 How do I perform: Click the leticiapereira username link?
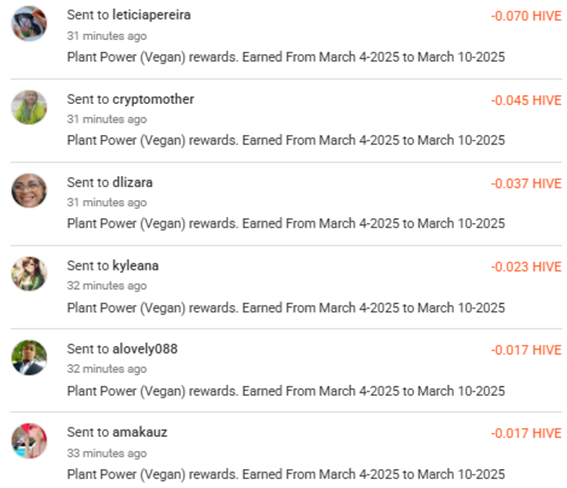152,15
